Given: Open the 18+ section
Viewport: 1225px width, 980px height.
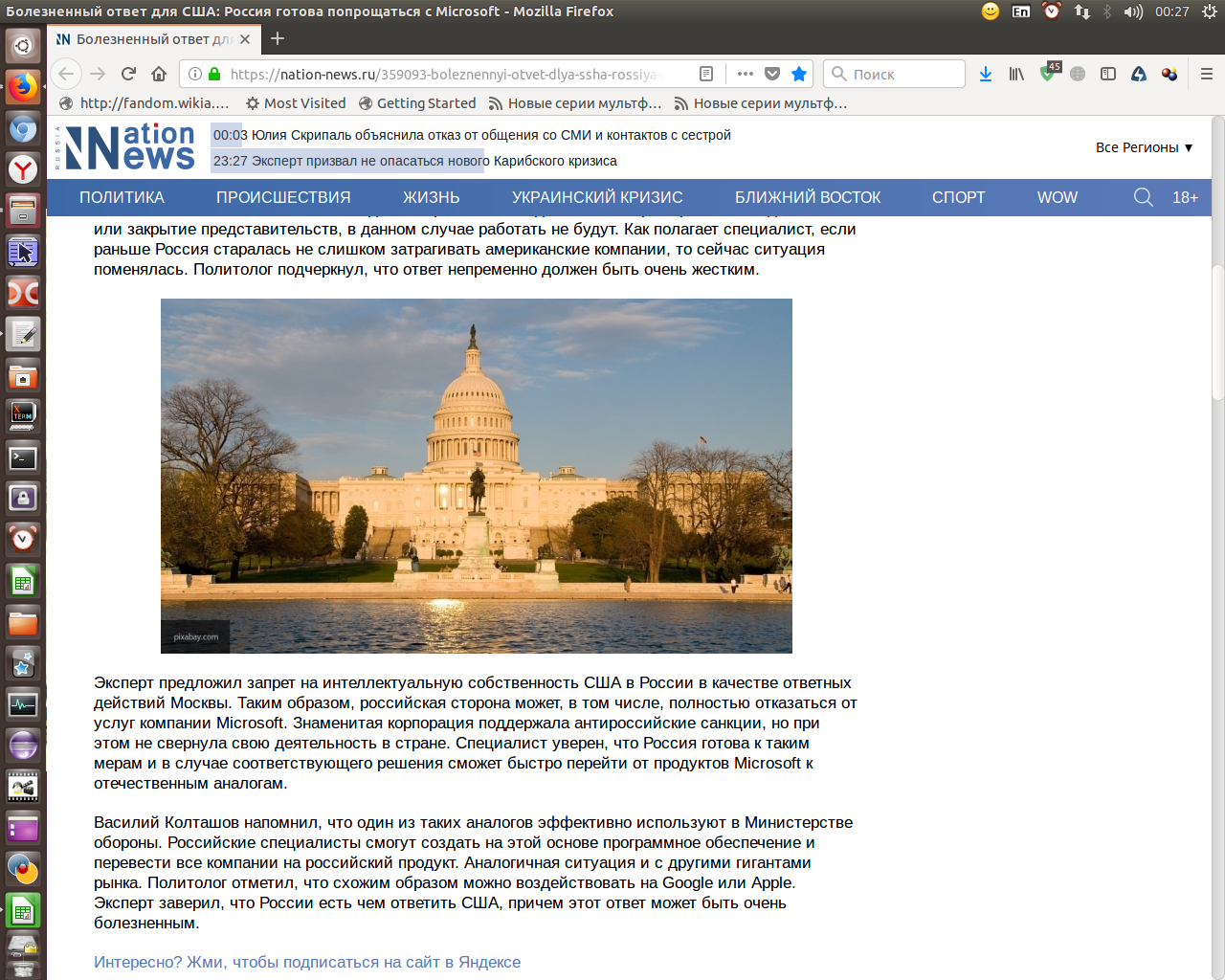Looking at the screenshot, I should [x=1185, y=197].
